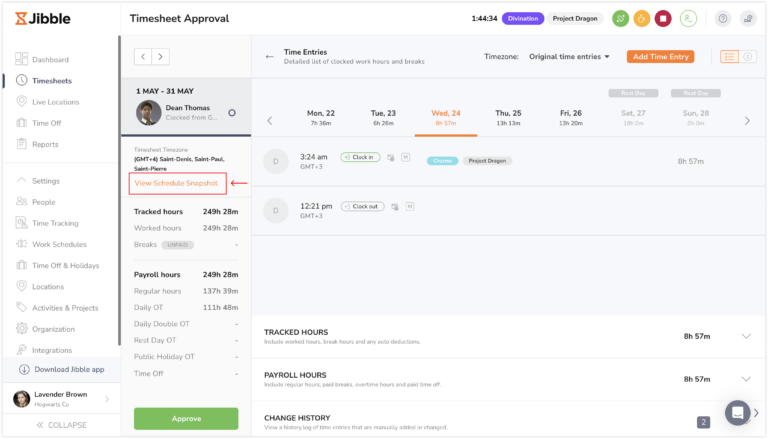Screen dimensions: 768x439
Task: Open the Reports clipboard icon
Action: pyautogui.click(x=21, y=144)
